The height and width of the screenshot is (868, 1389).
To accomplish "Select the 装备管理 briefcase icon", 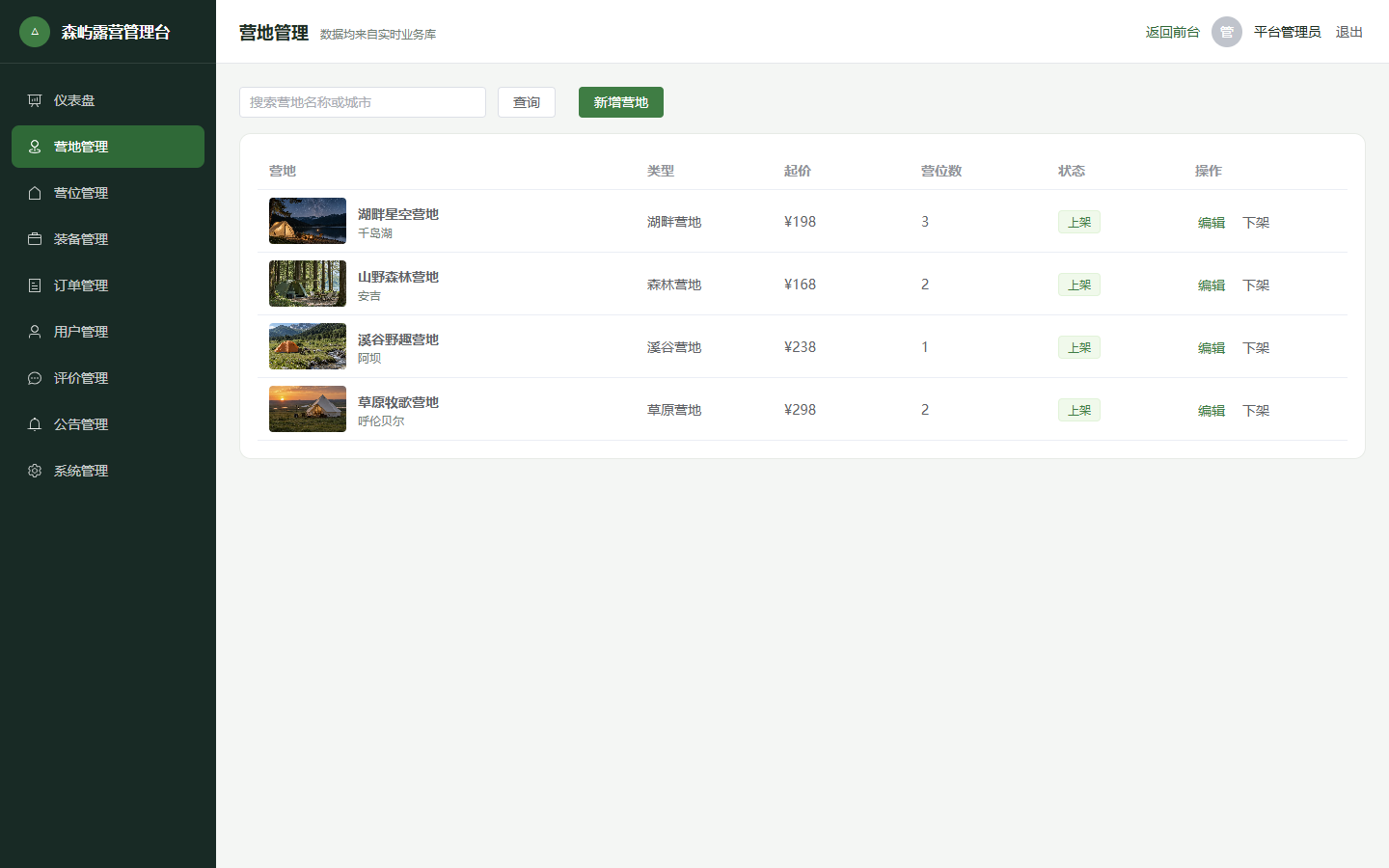I will [35, 239].
